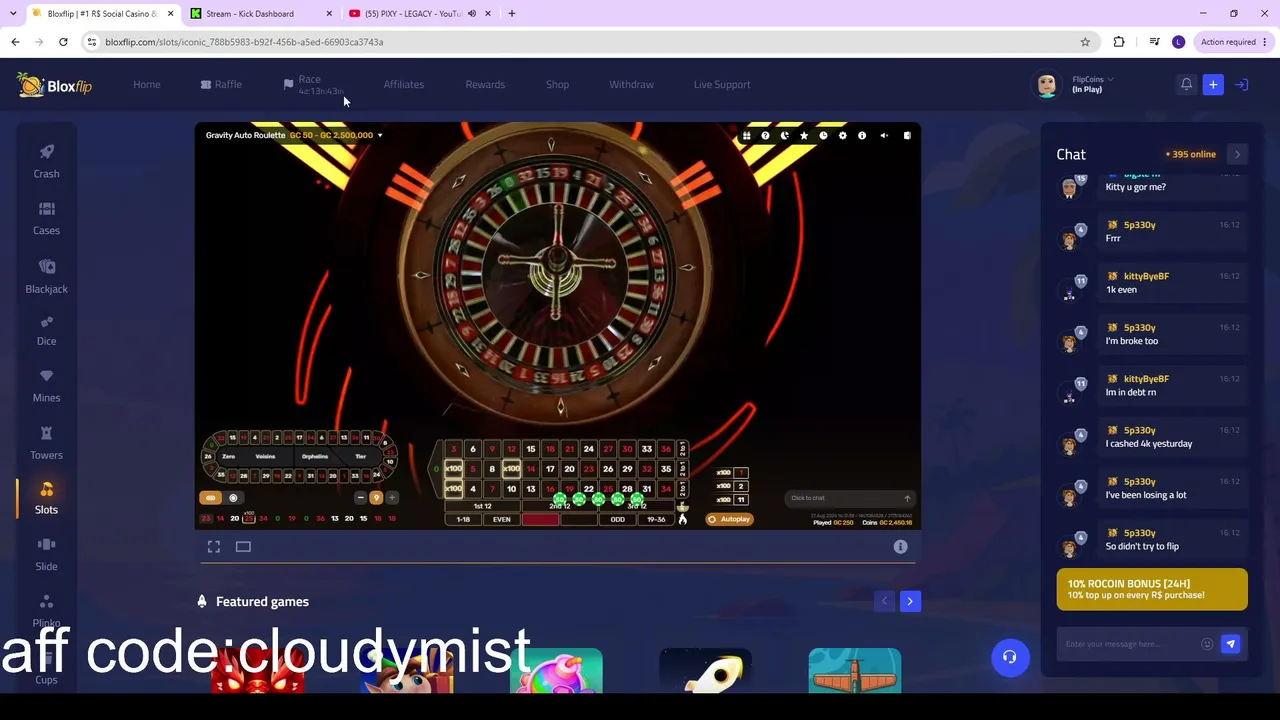Screen dimensions: 1280x720
Task: Open Live Support from the nav
Action: click(x=722, y=85)
